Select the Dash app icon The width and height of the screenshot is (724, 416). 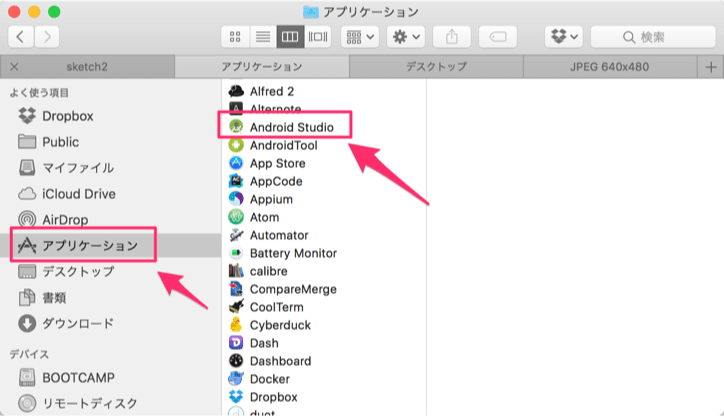pos(236,343)
